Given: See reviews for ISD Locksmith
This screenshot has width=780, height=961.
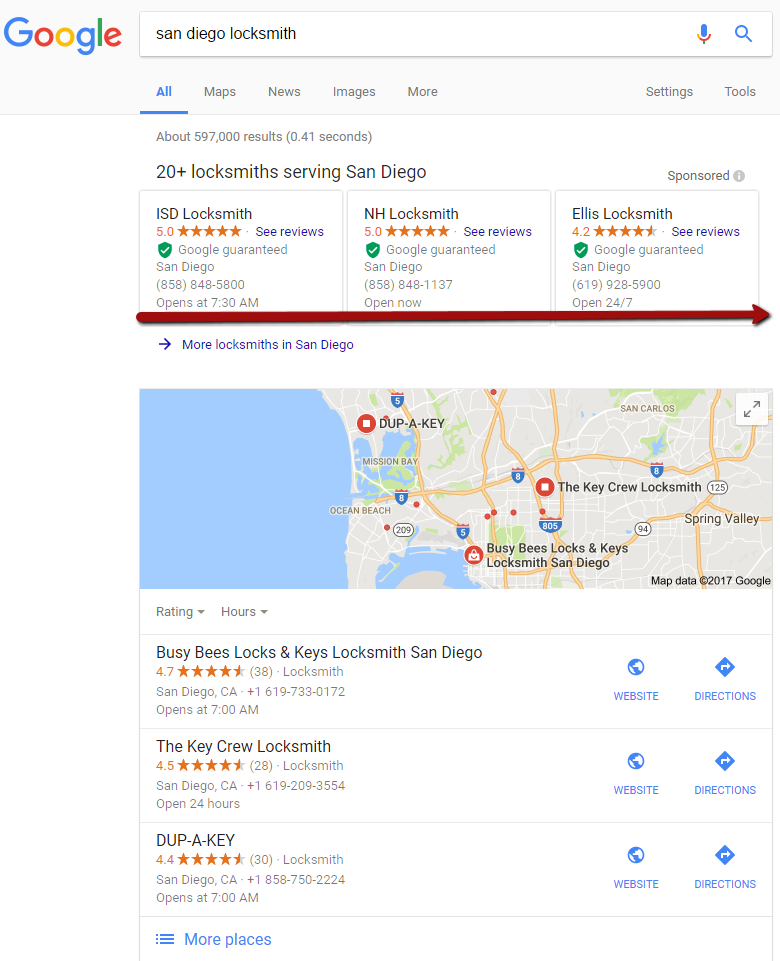Looking at the screenshot, I should pyautogui.click(x=289, y=232).
